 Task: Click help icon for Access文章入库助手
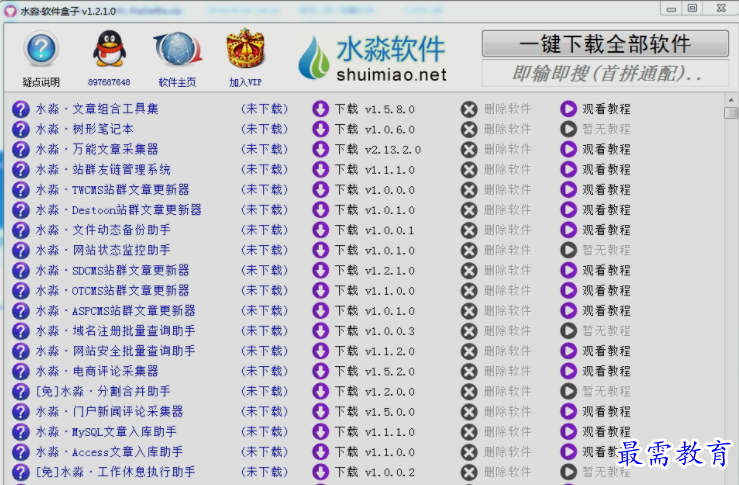point(21,452)
